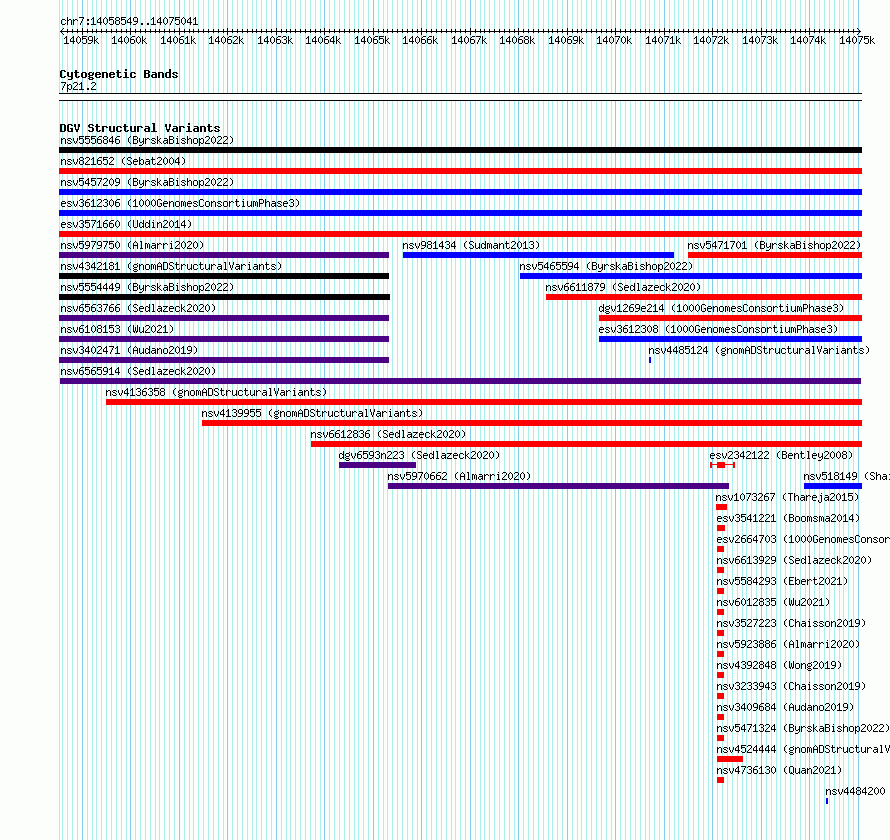Click the purple bar for nsv5970662

559,486
